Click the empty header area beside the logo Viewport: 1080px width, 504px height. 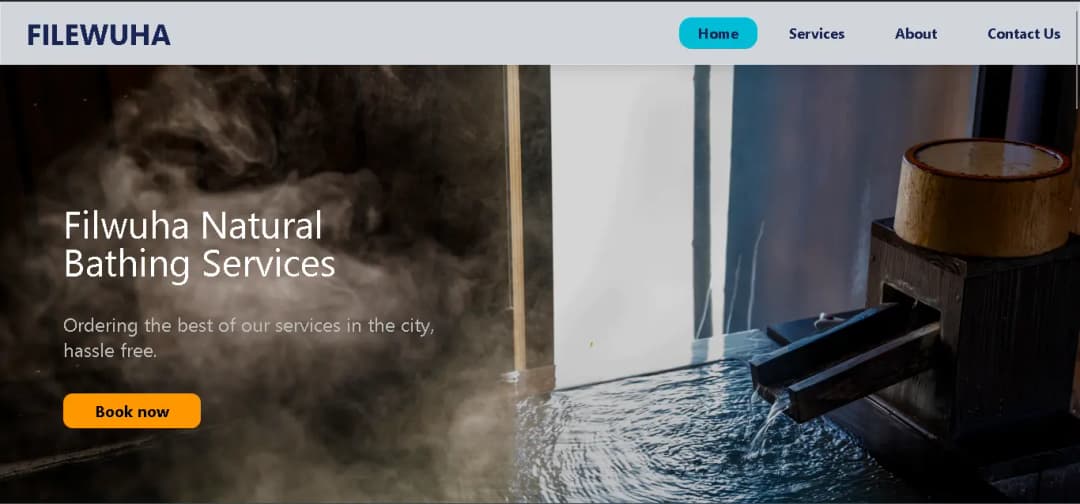[x=420, y=35]
